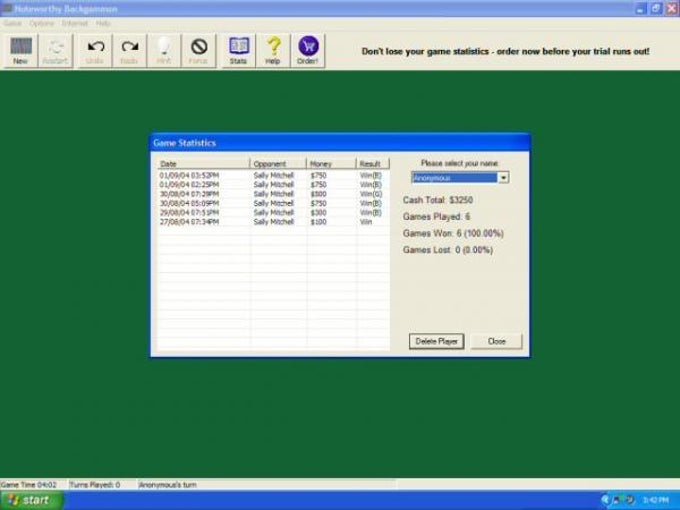Click the Hint lightbulb icon

164,51
